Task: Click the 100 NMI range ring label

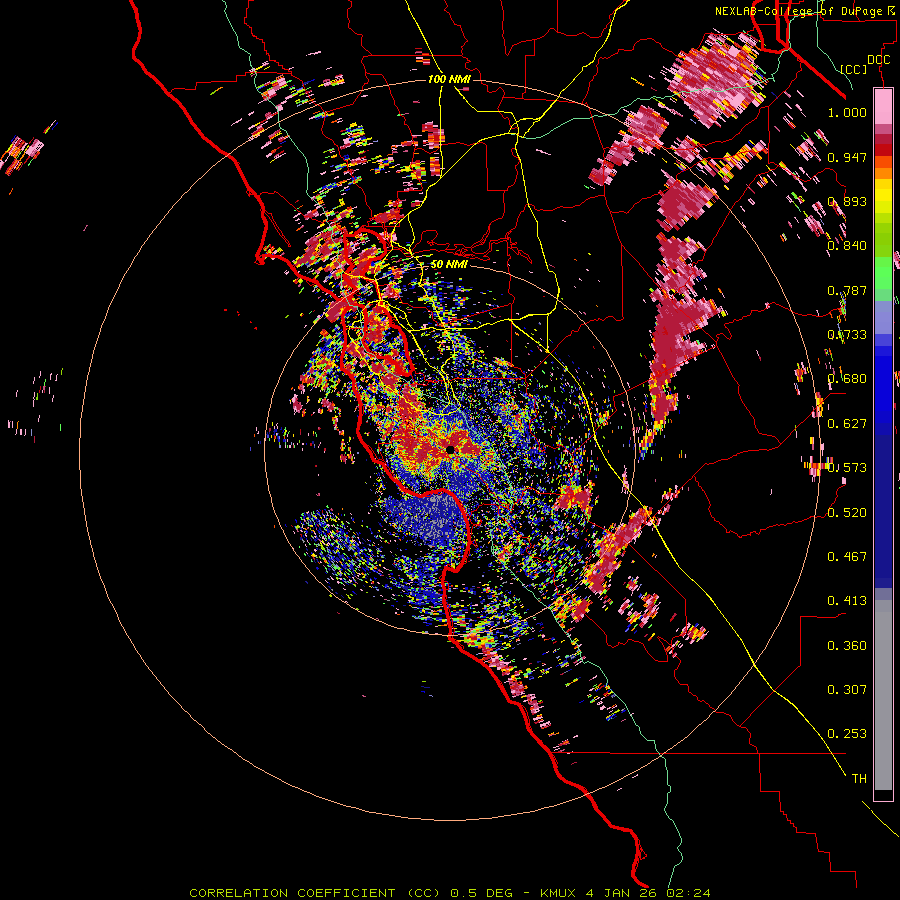Action: click(x=449, y=79)
